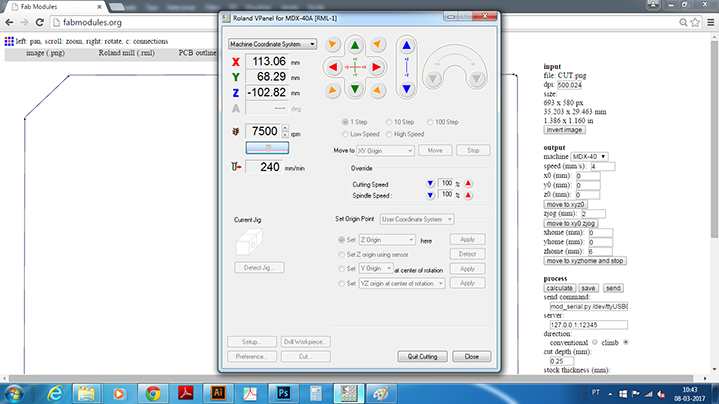This screenshot has width=719, height=404.
Task: Choose climb cut direction radio
Action: click(625, 342)
